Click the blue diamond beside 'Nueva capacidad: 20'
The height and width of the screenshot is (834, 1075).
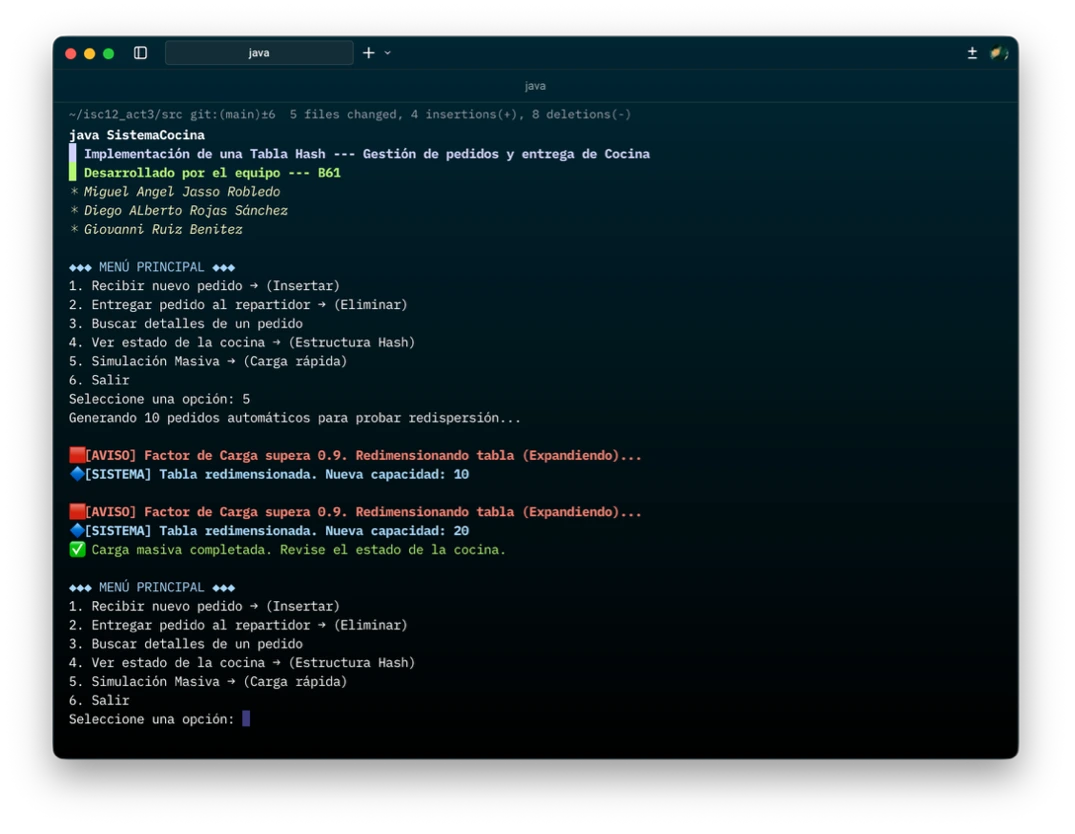(77, 531)
